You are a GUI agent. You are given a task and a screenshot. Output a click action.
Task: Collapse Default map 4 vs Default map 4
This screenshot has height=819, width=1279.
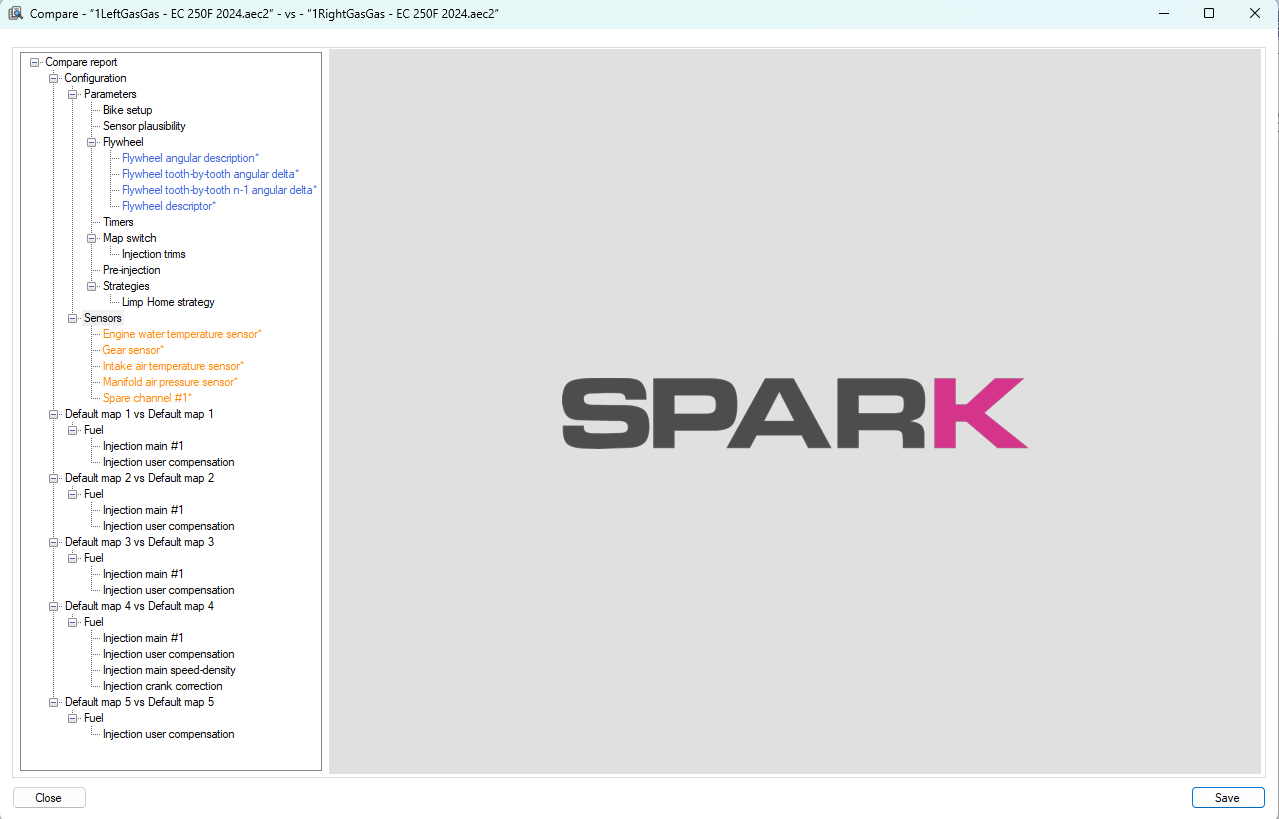tap(54, 606)
